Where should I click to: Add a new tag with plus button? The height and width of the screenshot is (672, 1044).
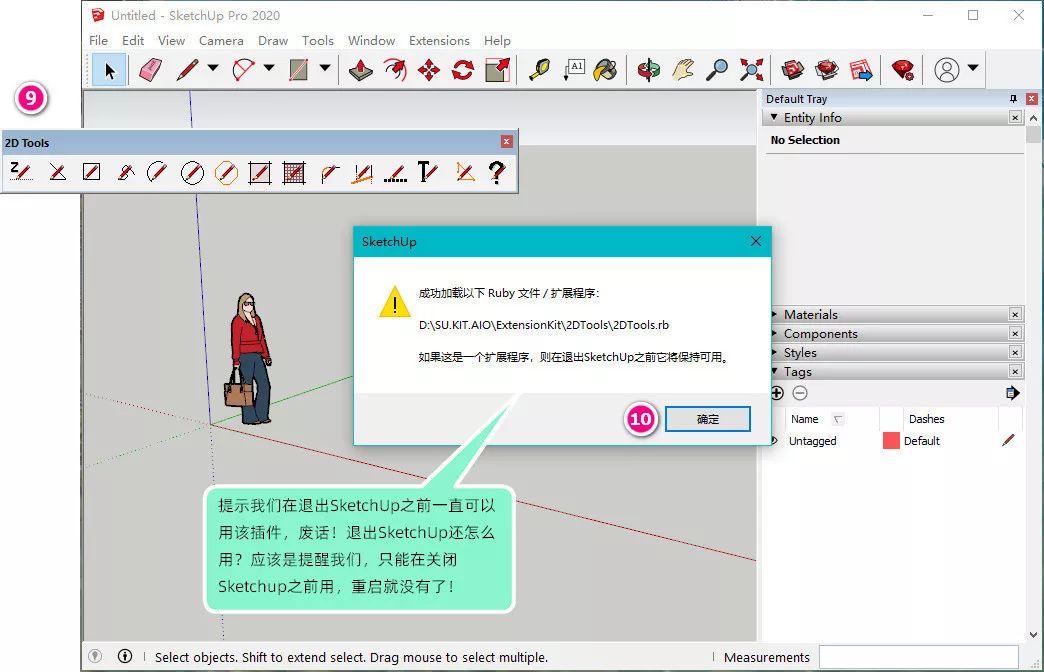(x=777, y=393)
